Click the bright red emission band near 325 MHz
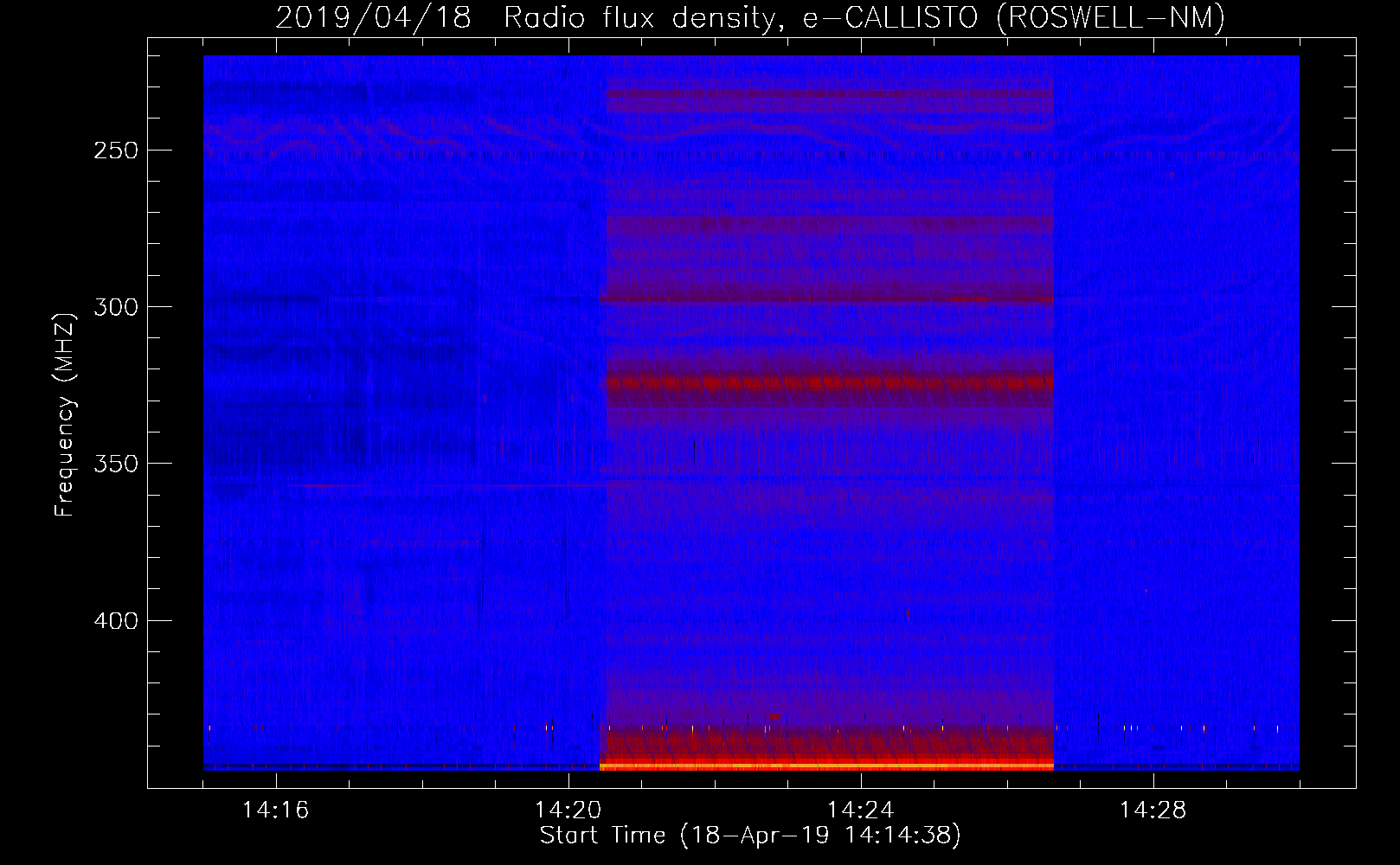 coord(830,381)
